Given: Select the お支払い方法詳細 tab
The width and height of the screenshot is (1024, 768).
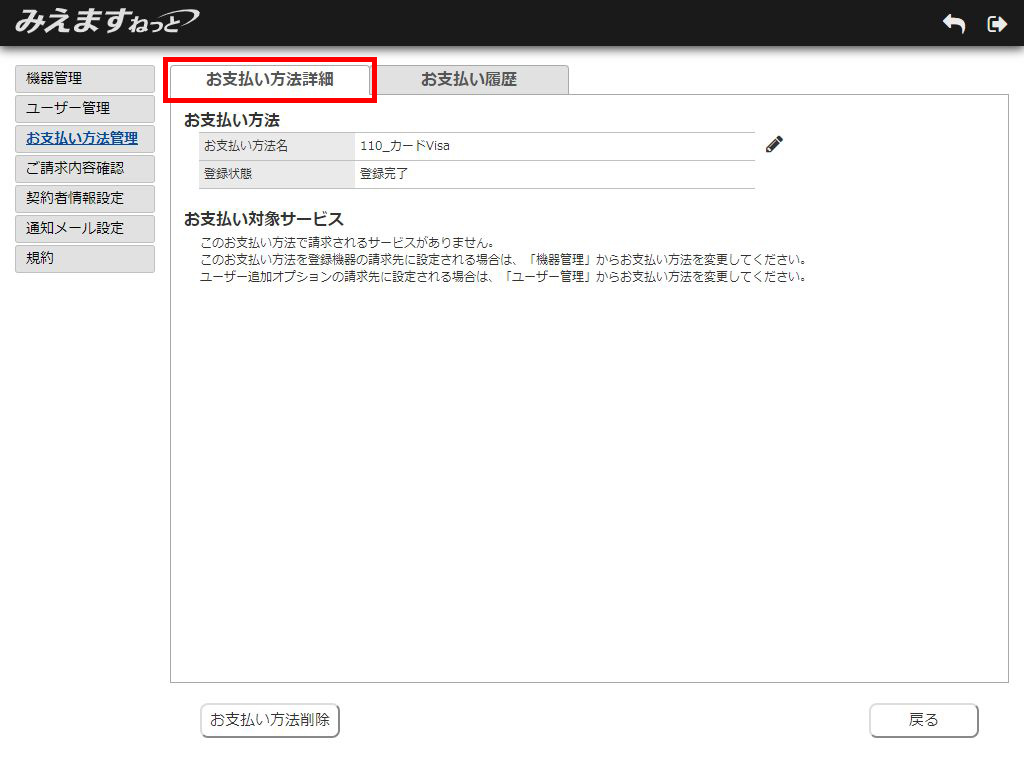Looking at the screenshot, I should point(270,80).
